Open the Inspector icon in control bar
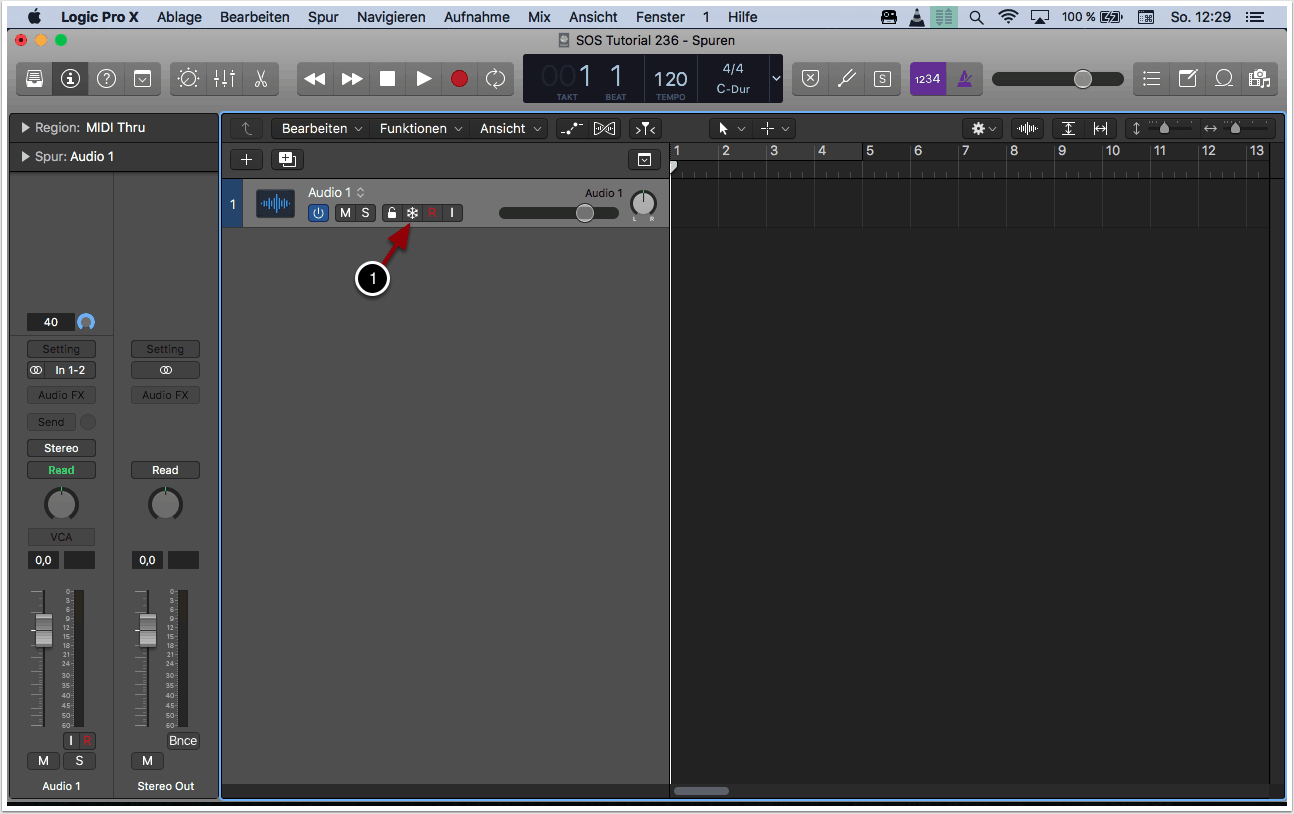 pos(70,78)
